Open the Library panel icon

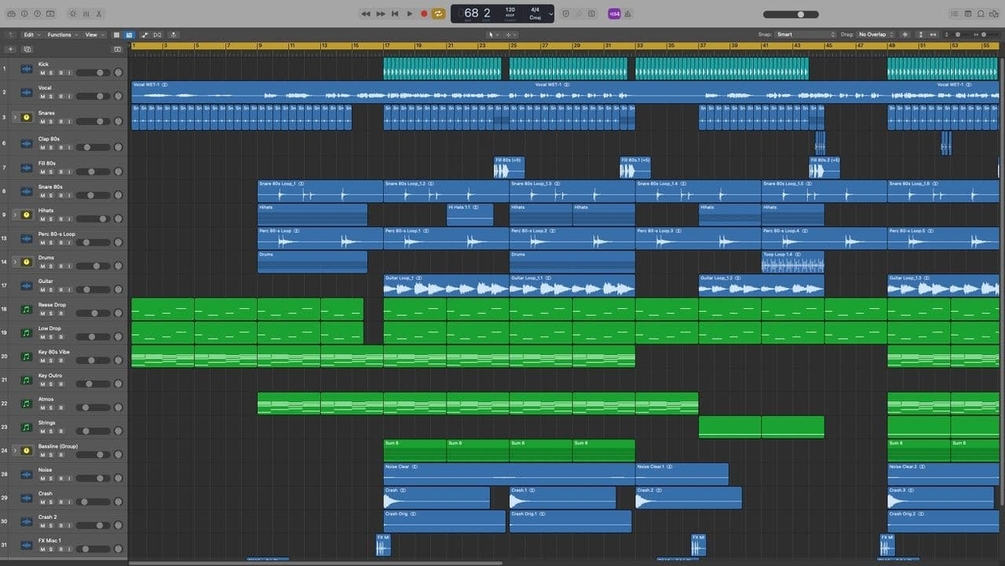point(12,13)
